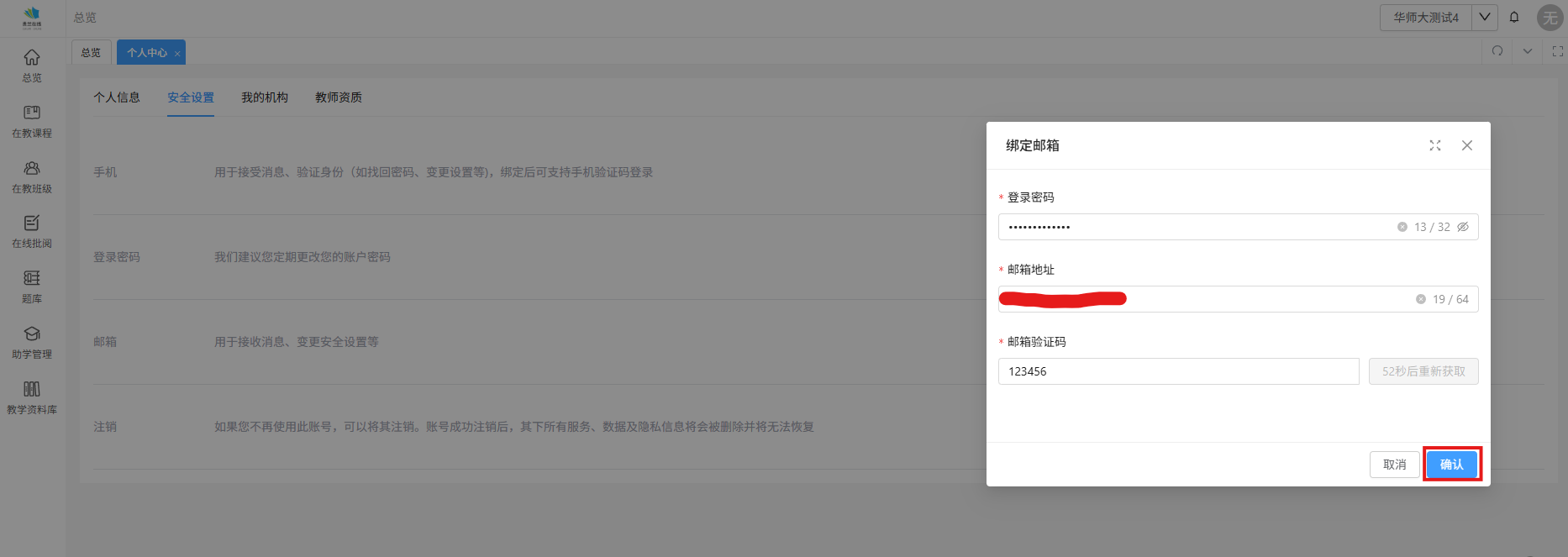Clear the 邮箱地址 field with clear icon

1421,299
